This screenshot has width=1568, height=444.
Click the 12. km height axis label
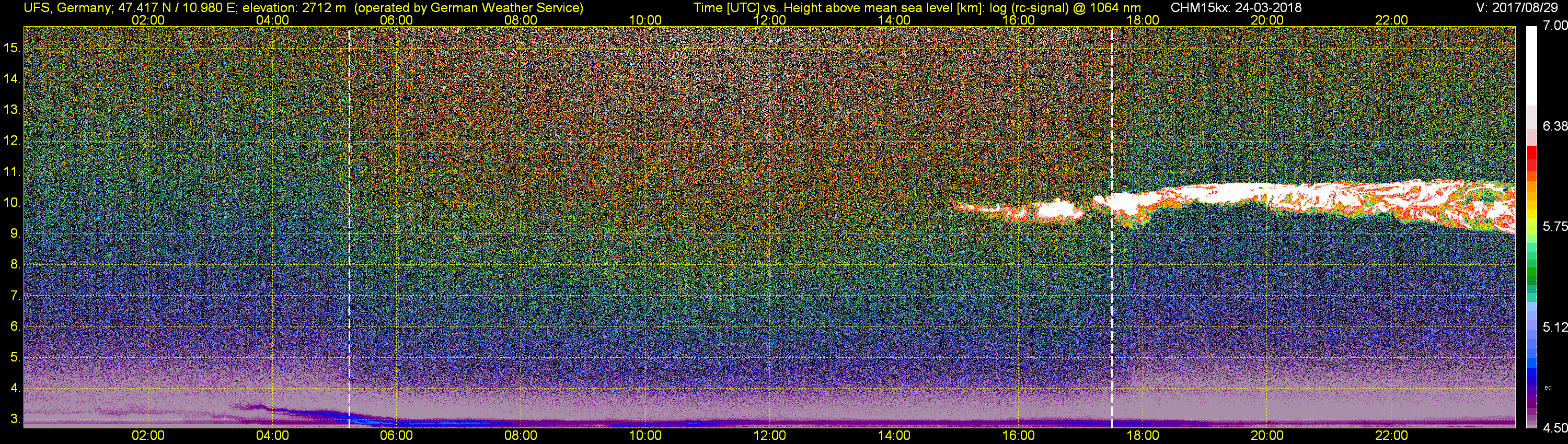tap(12, 141)
